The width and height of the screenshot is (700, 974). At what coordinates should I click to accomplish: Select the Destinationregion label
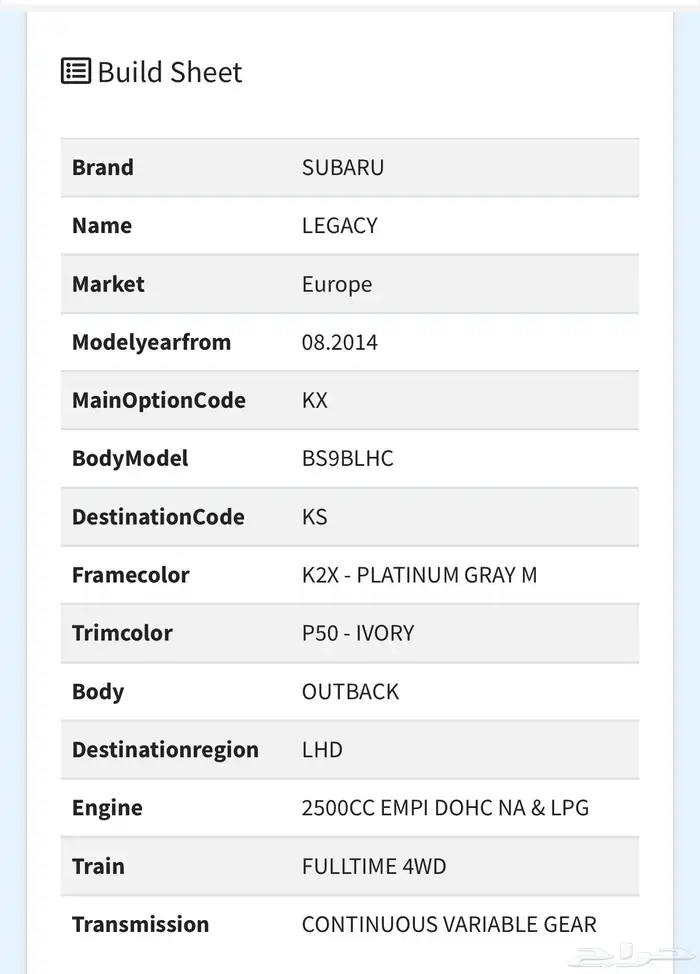pyautogui.click(x=165, y=749)
